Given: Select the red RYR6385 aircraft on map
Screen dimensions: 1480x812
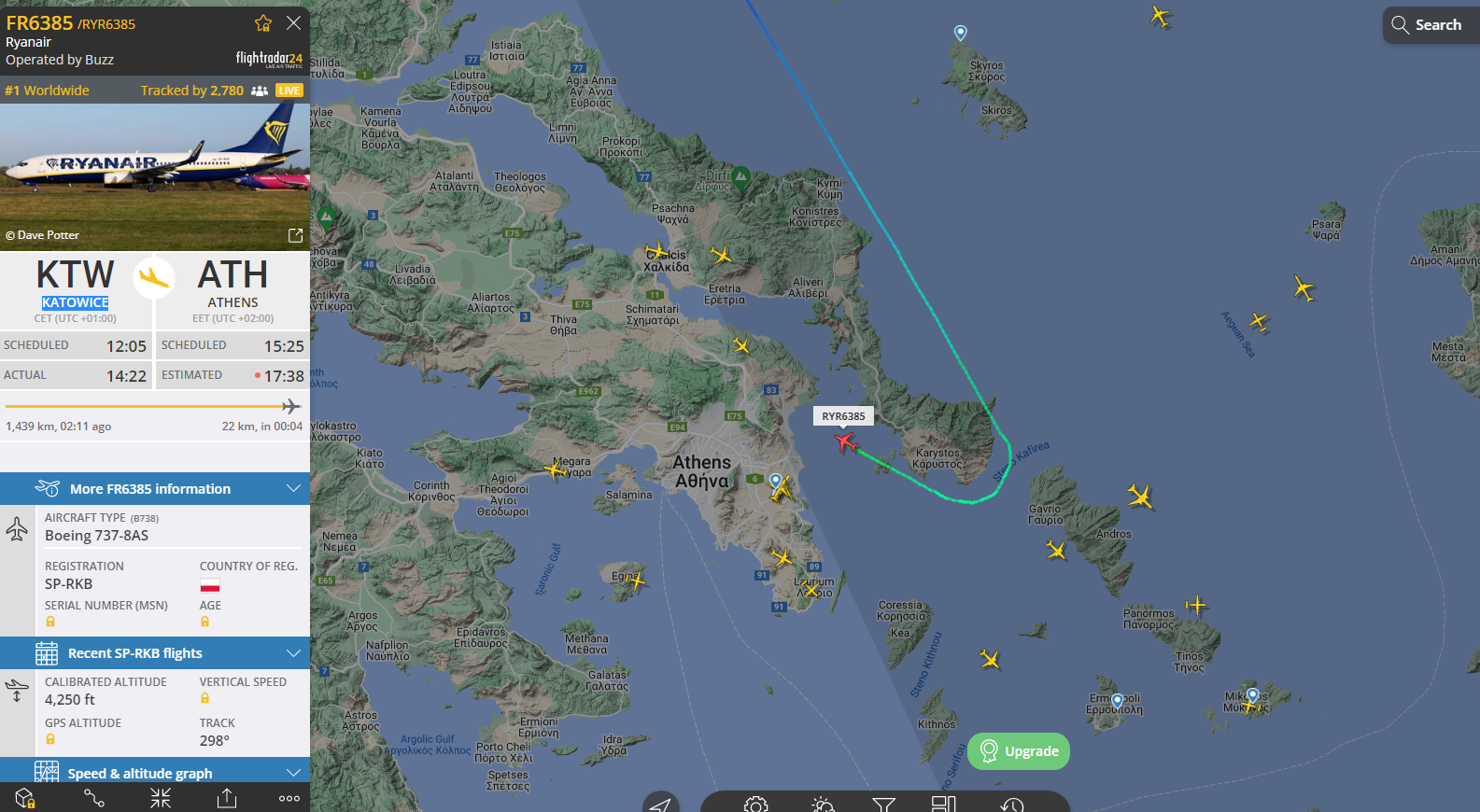Looking at the screenshot, I should click(845, 441).
